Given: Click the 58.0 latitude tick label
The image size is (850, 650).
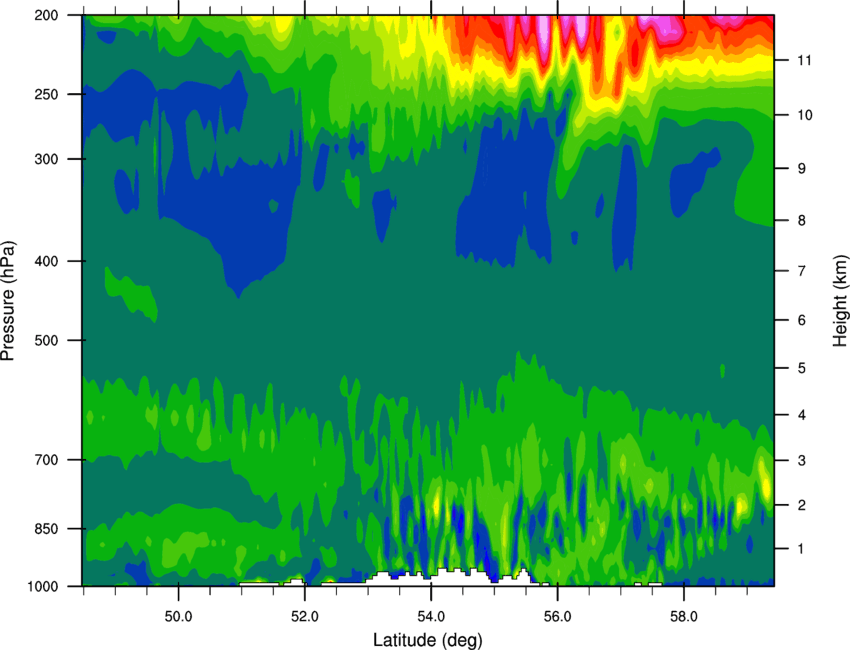Looking at the screenshot, I should [684, 617].
